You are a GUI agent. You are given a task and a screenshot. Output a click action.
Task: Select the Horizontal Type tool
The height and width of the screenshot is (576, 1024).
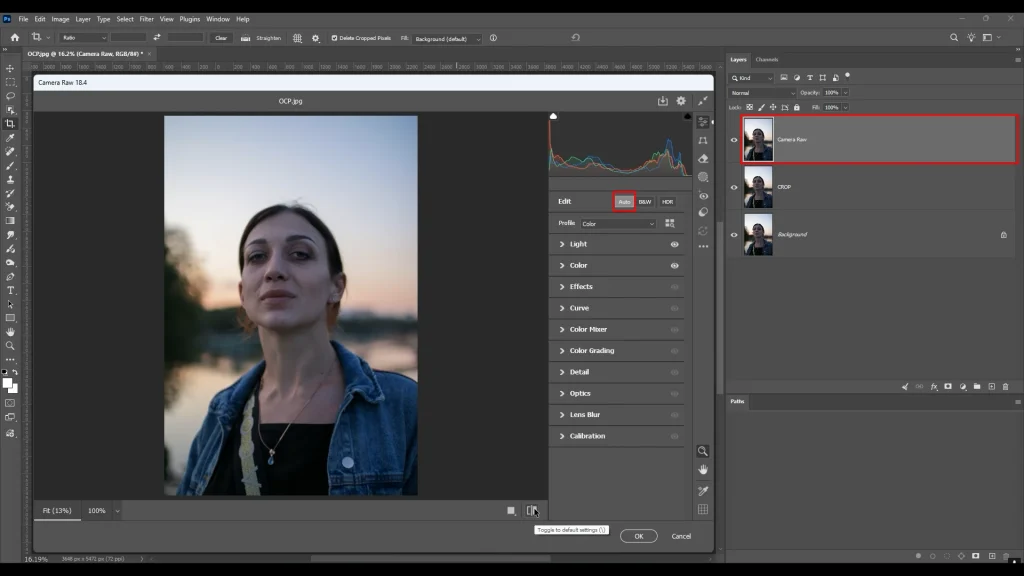point(10,291)
